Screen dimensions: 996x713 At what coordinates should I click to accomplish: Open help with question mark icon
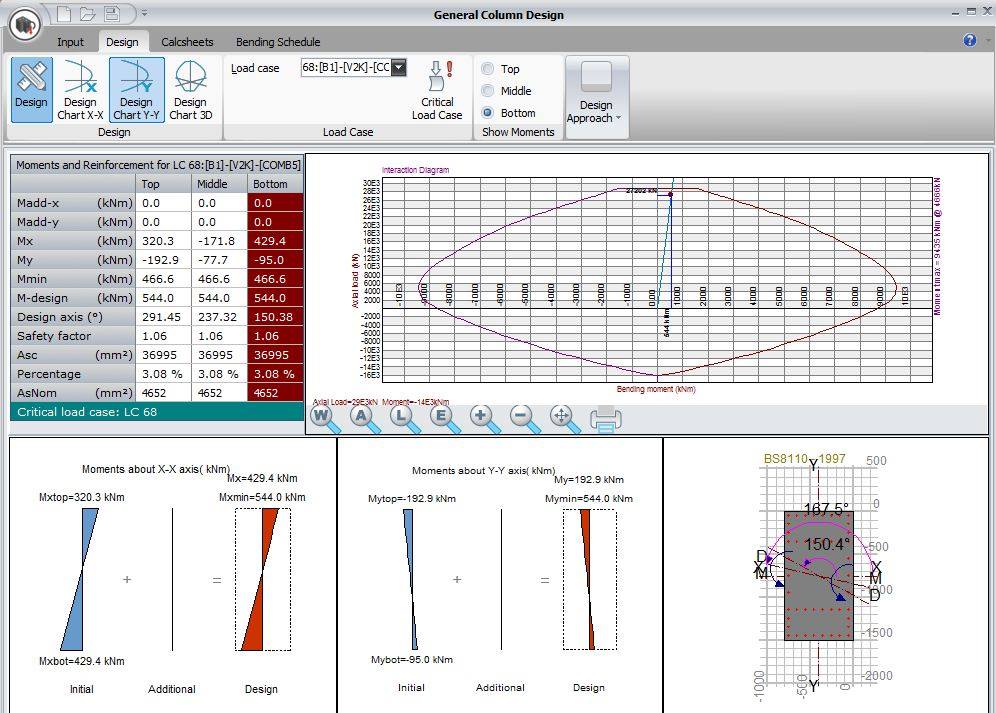pos(969,40)
